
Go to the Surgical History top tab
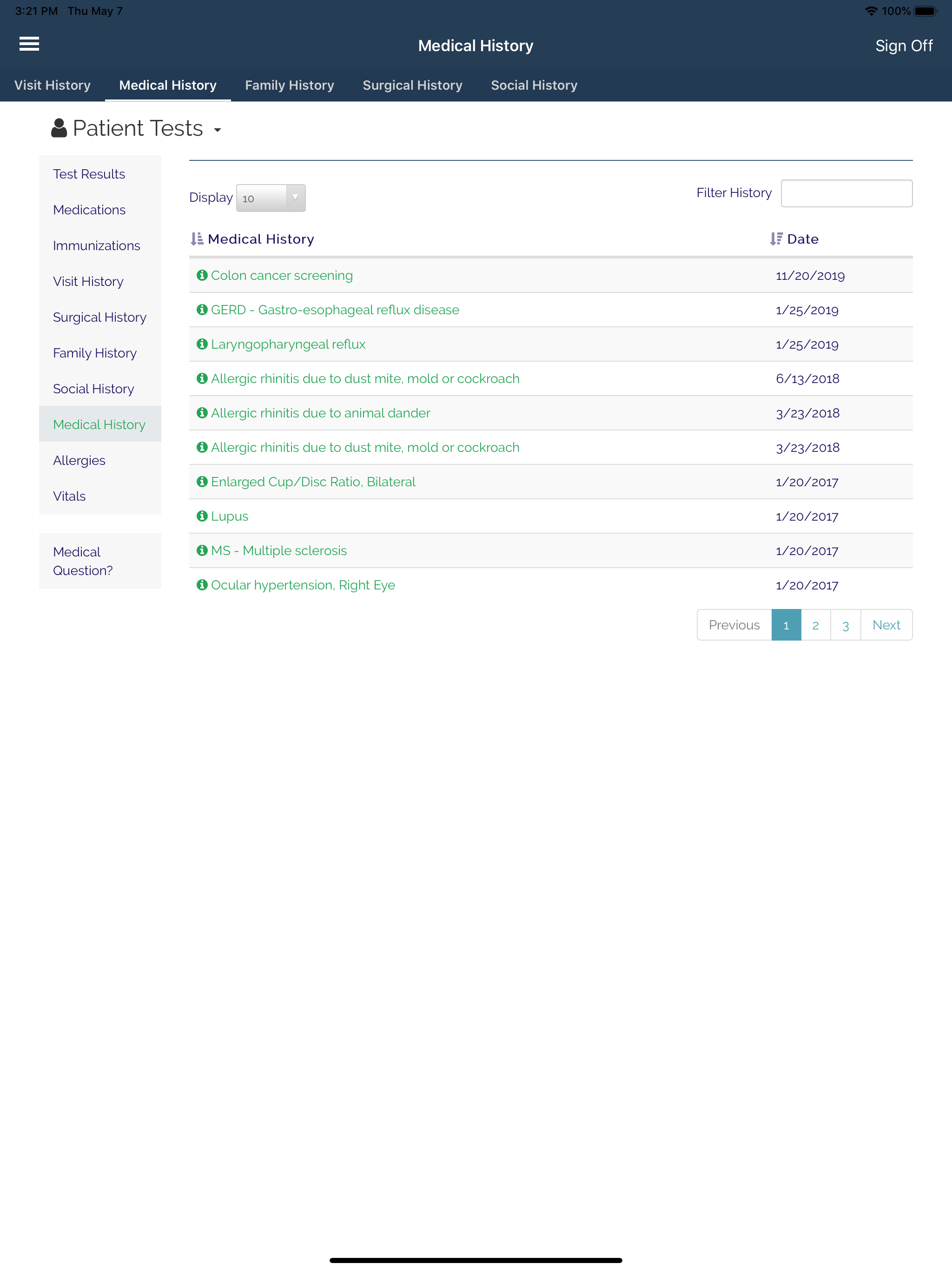click(412, 86)
